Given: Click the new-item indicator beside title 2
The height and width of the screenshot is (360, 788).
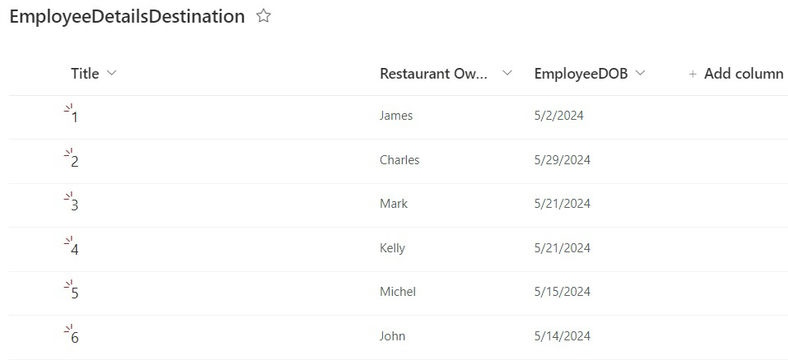Looking at the screenshot, I should 68,152.
